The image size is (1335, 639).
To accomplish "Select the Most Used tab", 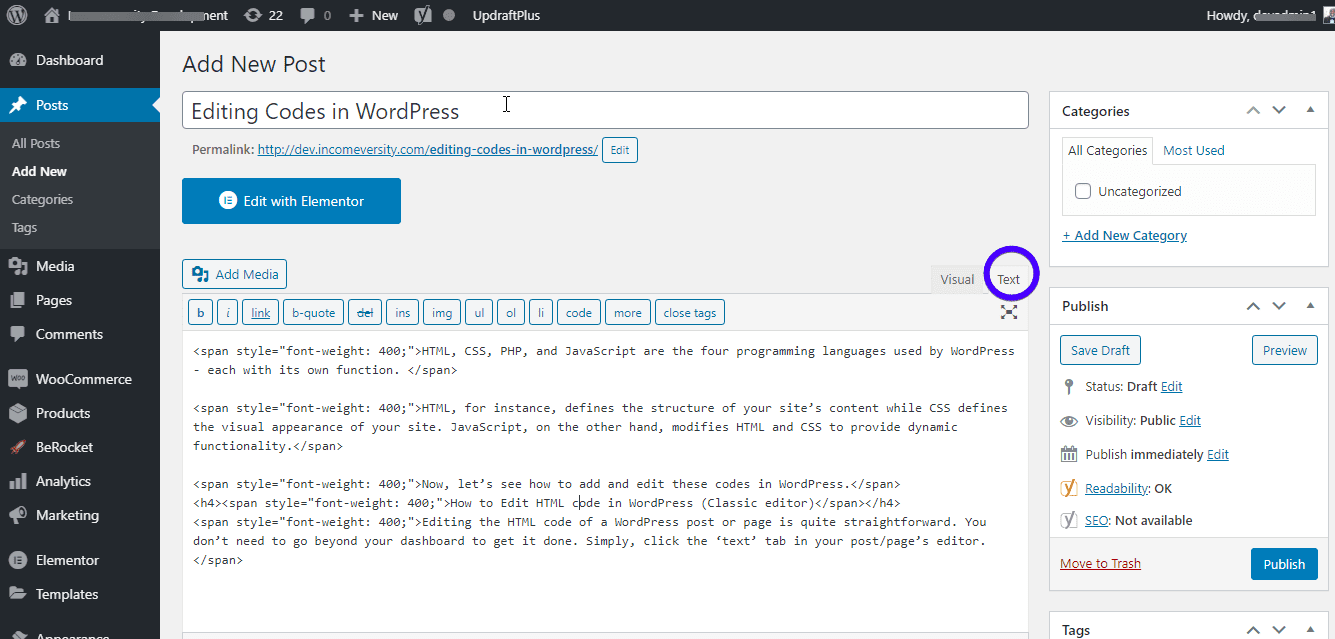I will click(x=1194, y=150).
